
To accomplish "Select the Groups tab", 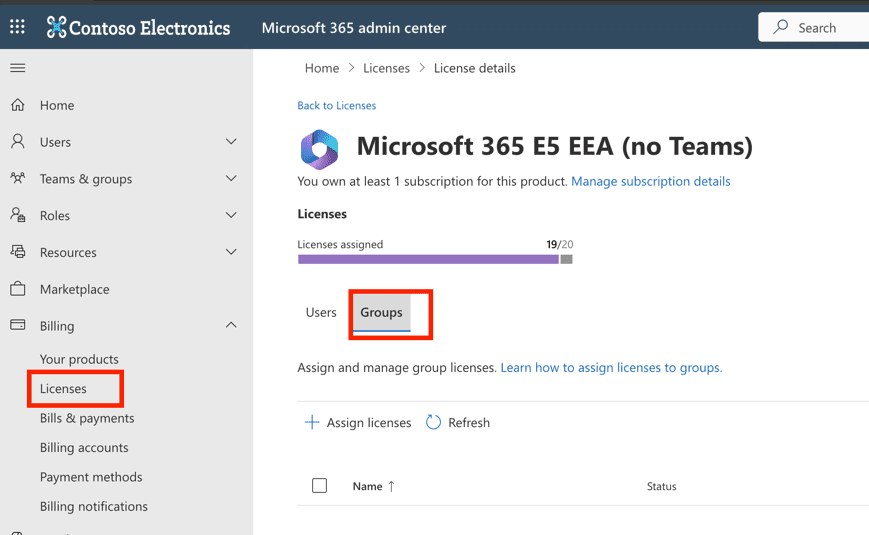I will click(381, 313).
